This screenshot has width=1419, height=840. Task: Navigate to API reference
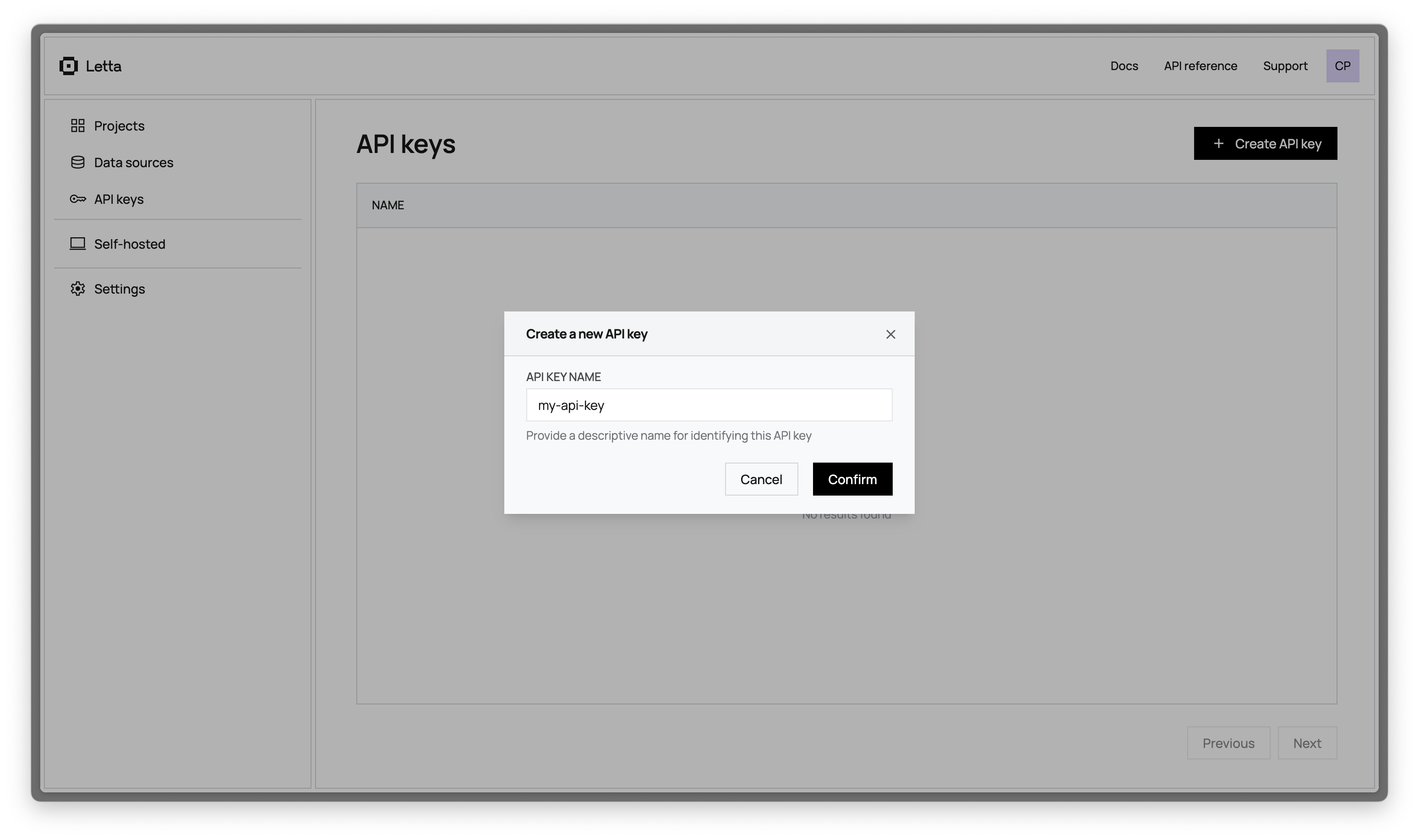tap(1200, 65)
